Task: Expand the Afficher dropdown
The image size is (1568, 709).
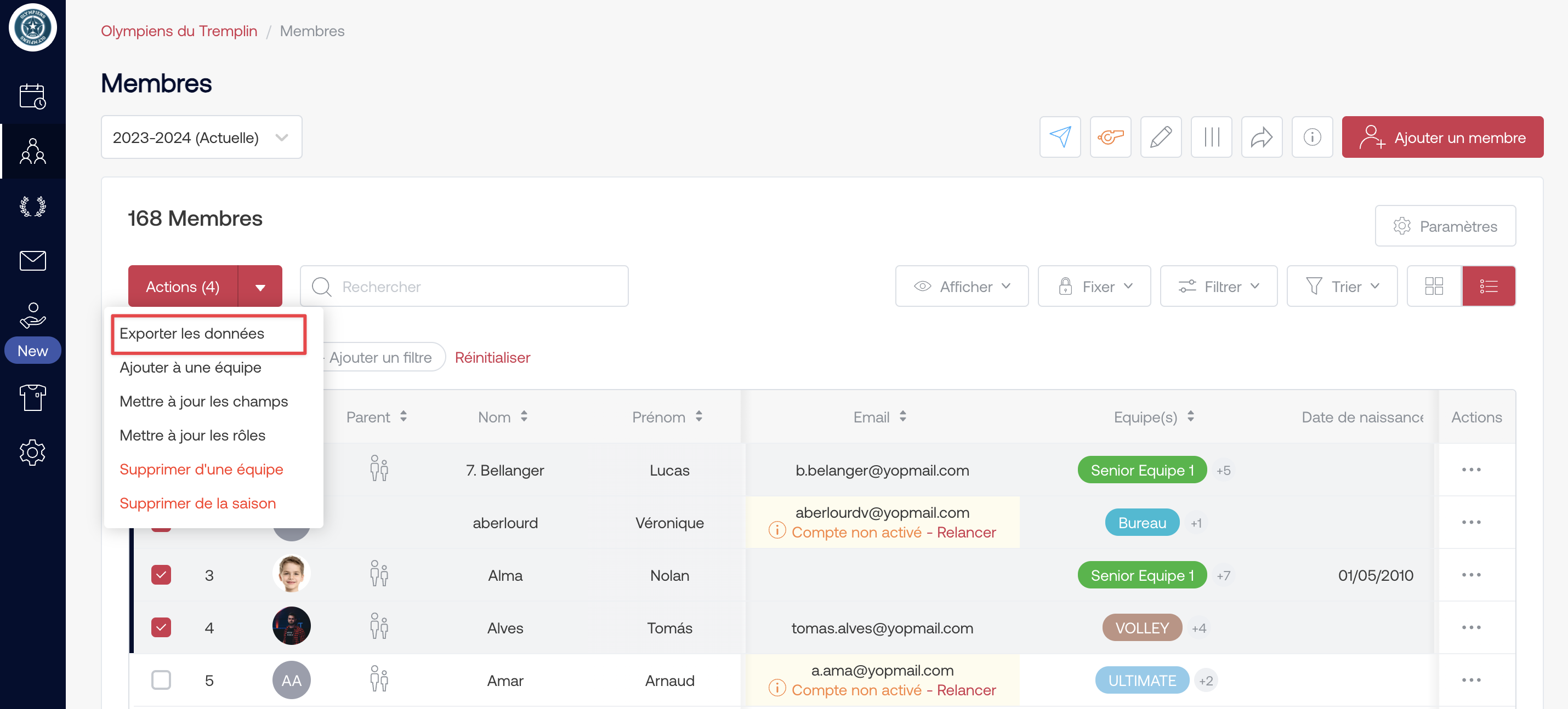Action: point(961,287)
